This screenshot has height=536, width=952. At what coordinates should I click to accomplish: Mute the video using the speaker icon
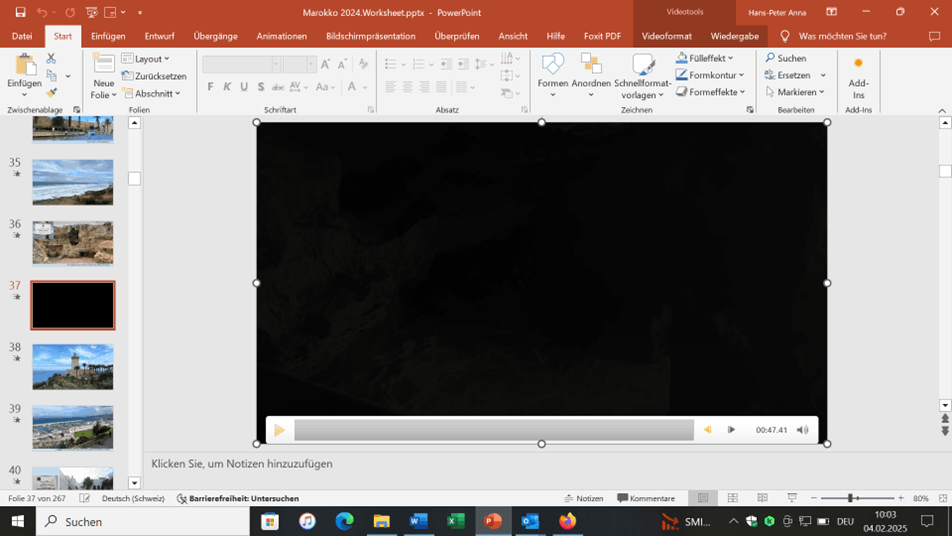pos(803,430)
